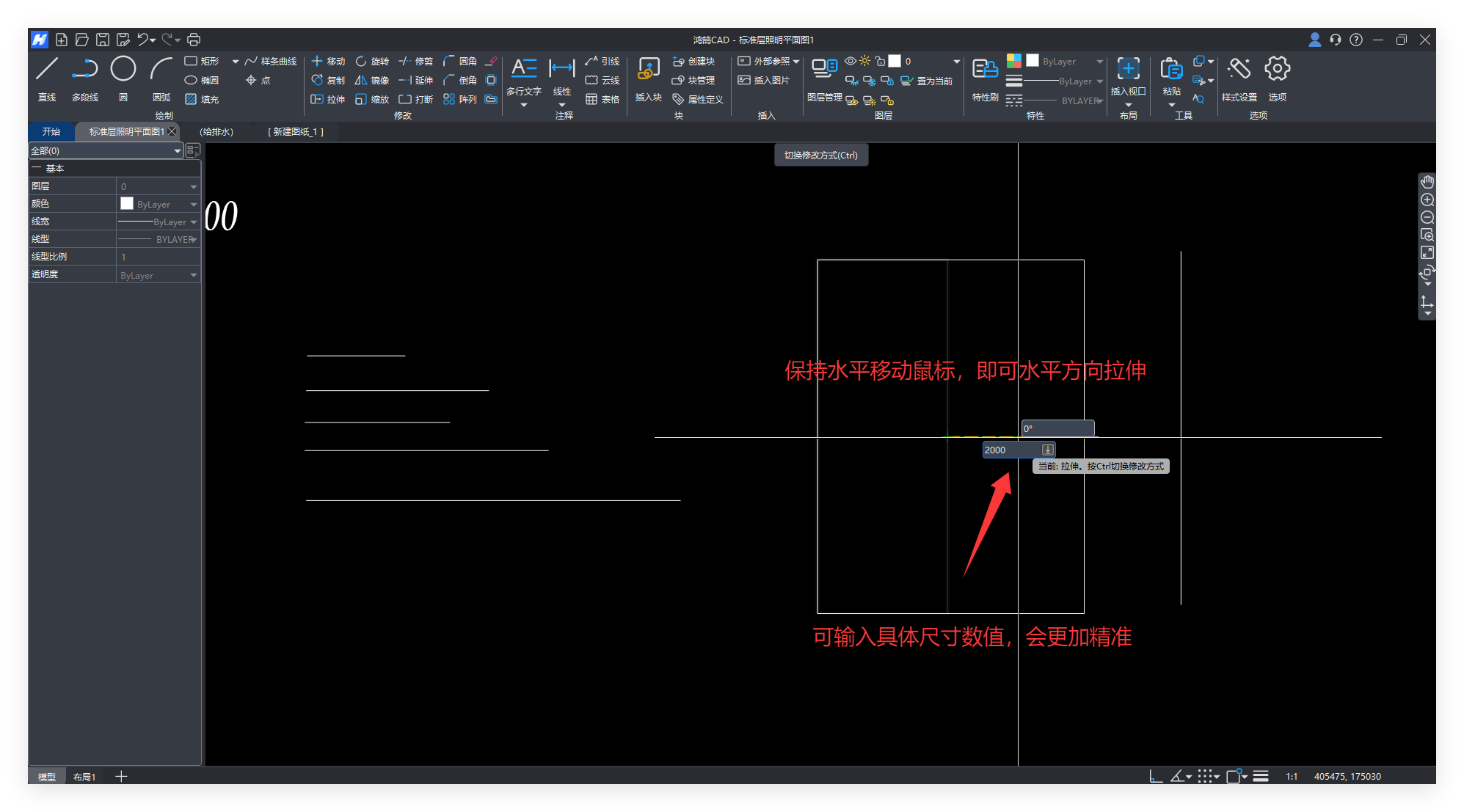Click the Move (移动) tool
Screen dimensions: 1464x812
(x=328, y=61)
